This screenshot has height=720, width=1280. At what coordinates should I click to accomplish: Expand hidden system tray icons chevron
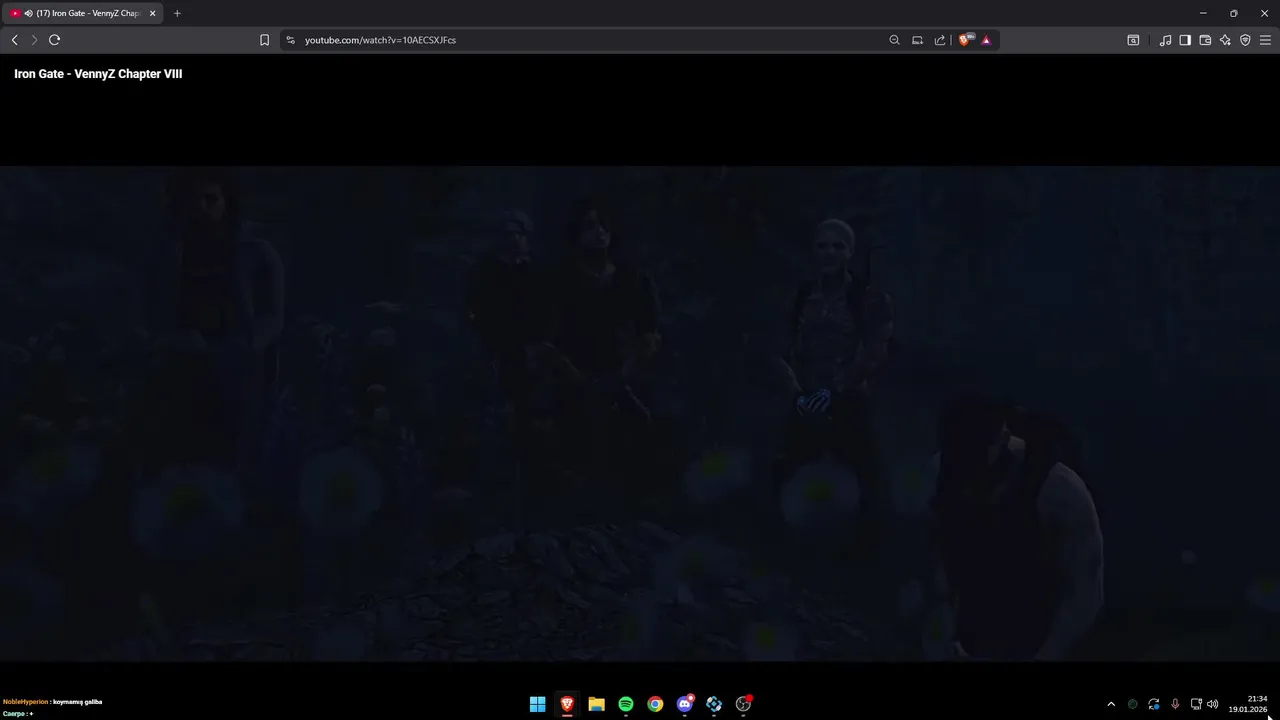1110,704
